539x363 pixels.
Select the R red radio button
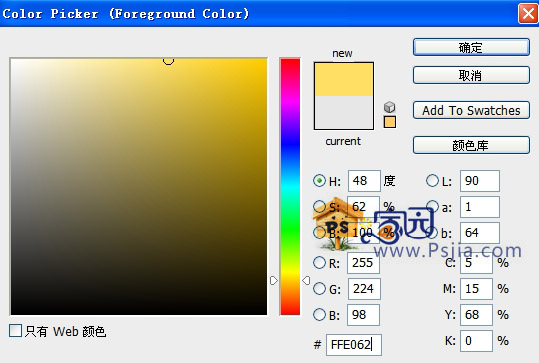click(x=319, y=263)
